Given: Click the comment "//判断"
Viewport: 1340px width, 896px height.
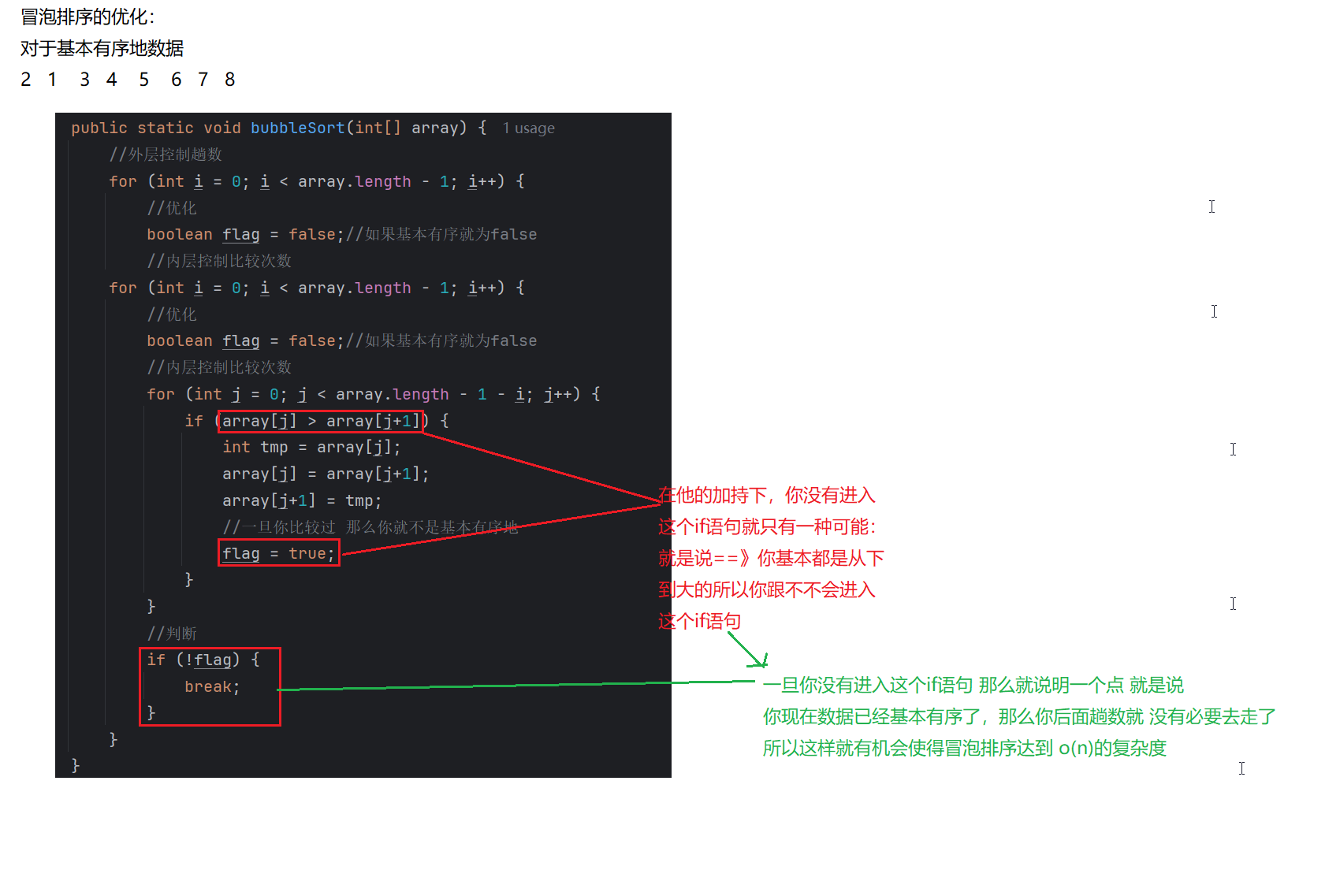Looking at the screenshot, I should (x=172, y=634).
